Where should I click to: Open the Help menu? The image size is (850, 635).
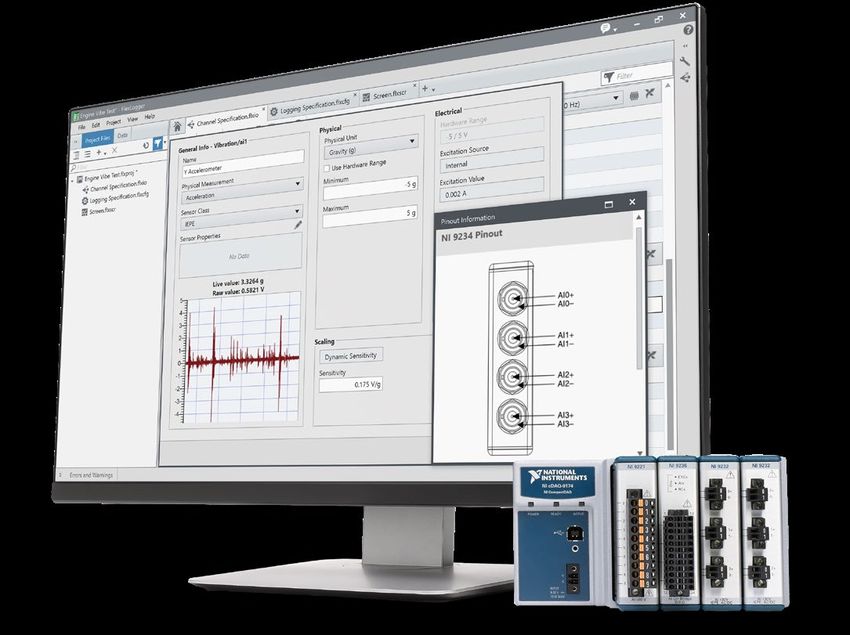point(150,116)
